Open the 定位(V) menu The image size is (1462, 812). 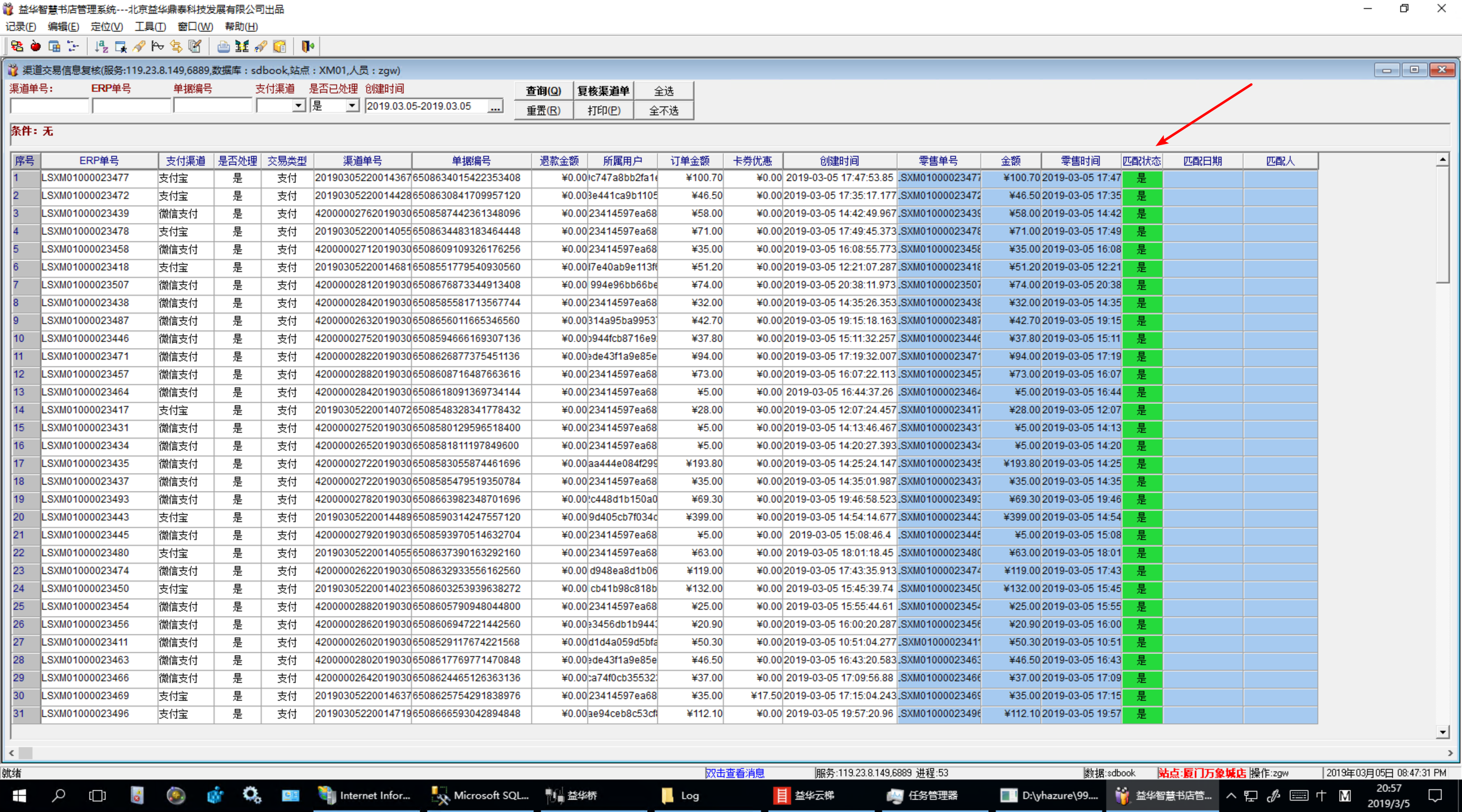tap(107, 27)
